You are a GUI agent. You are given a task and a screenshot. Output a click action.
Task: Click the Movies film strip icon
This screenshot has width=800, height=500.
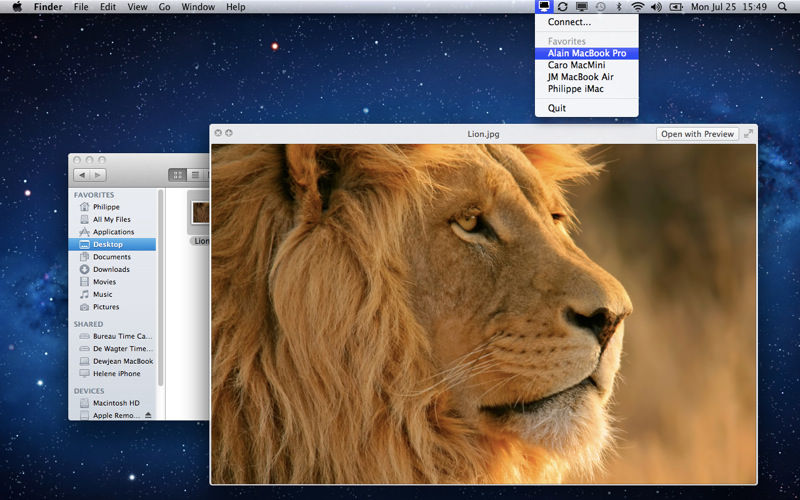[x=85, y=282]
